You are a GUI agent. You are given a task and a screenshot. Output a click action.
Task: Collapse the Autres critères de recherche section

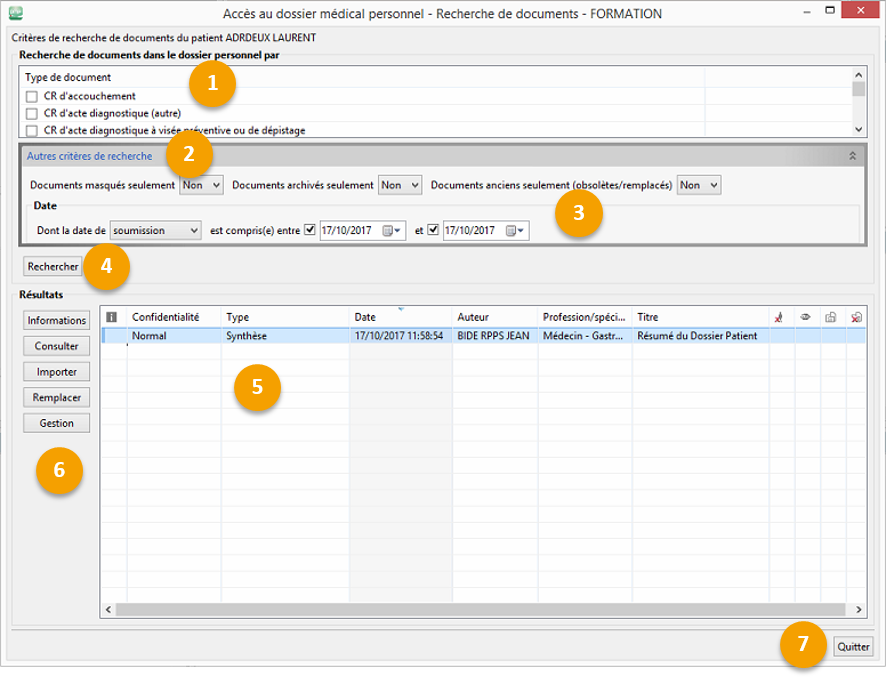tap(852, 156)
